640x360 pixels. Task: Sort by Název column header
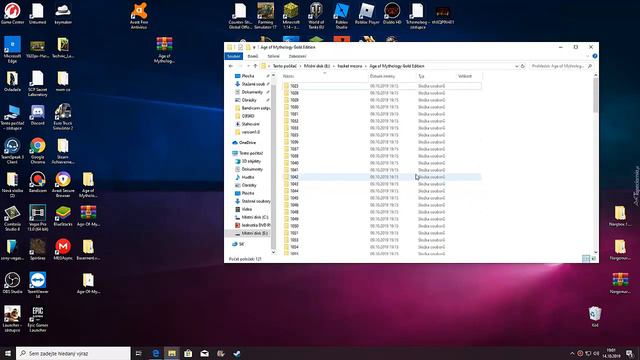(324, 76)
